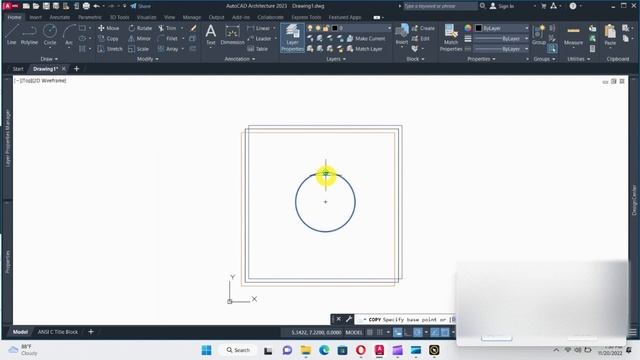Expand the Properties panel
The image size is (640, 360).
tap(481, 59)
